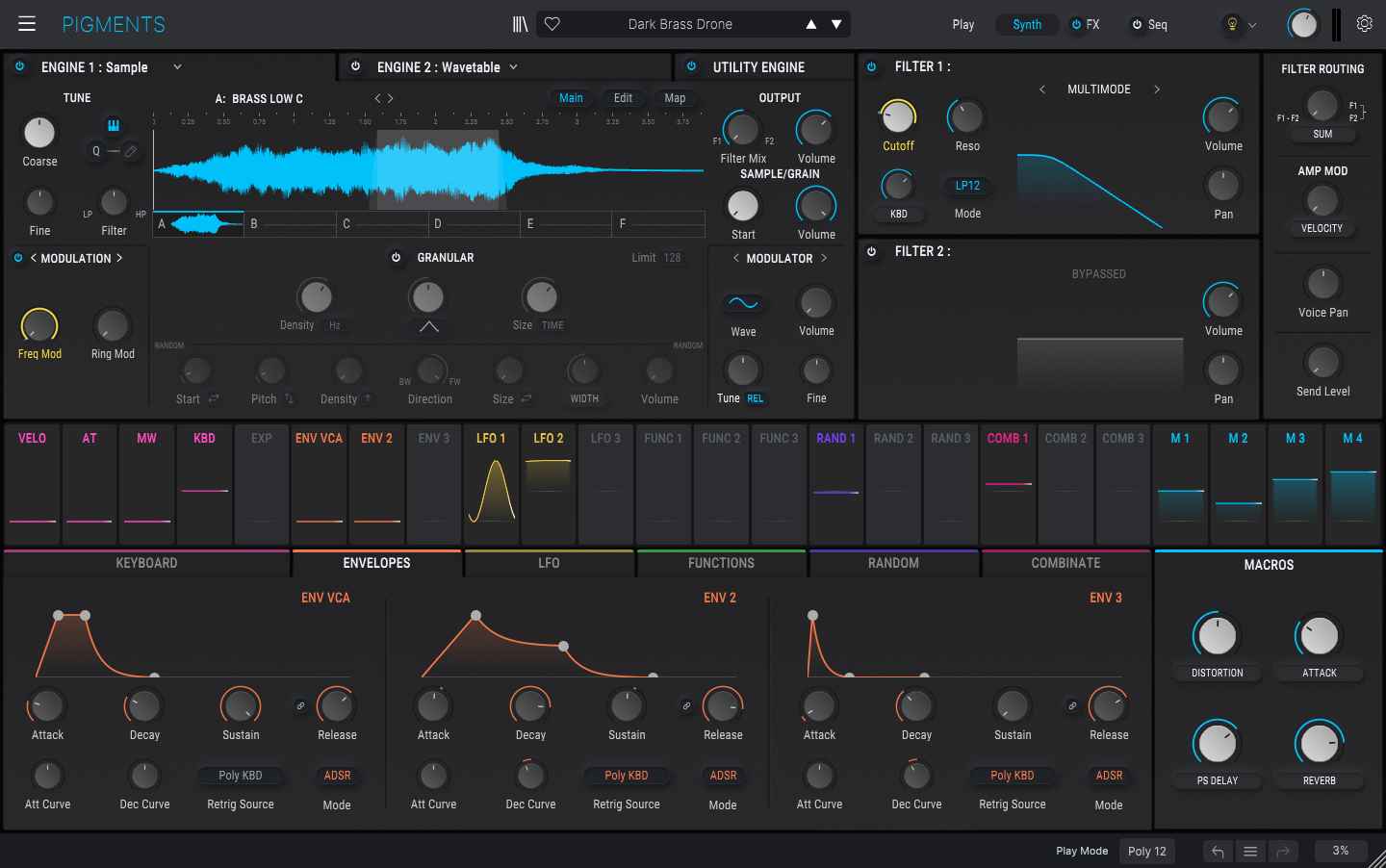Toggle Utility Engine power button
This screenshot has width=1386, height=868.
click(x=691, y=66)
